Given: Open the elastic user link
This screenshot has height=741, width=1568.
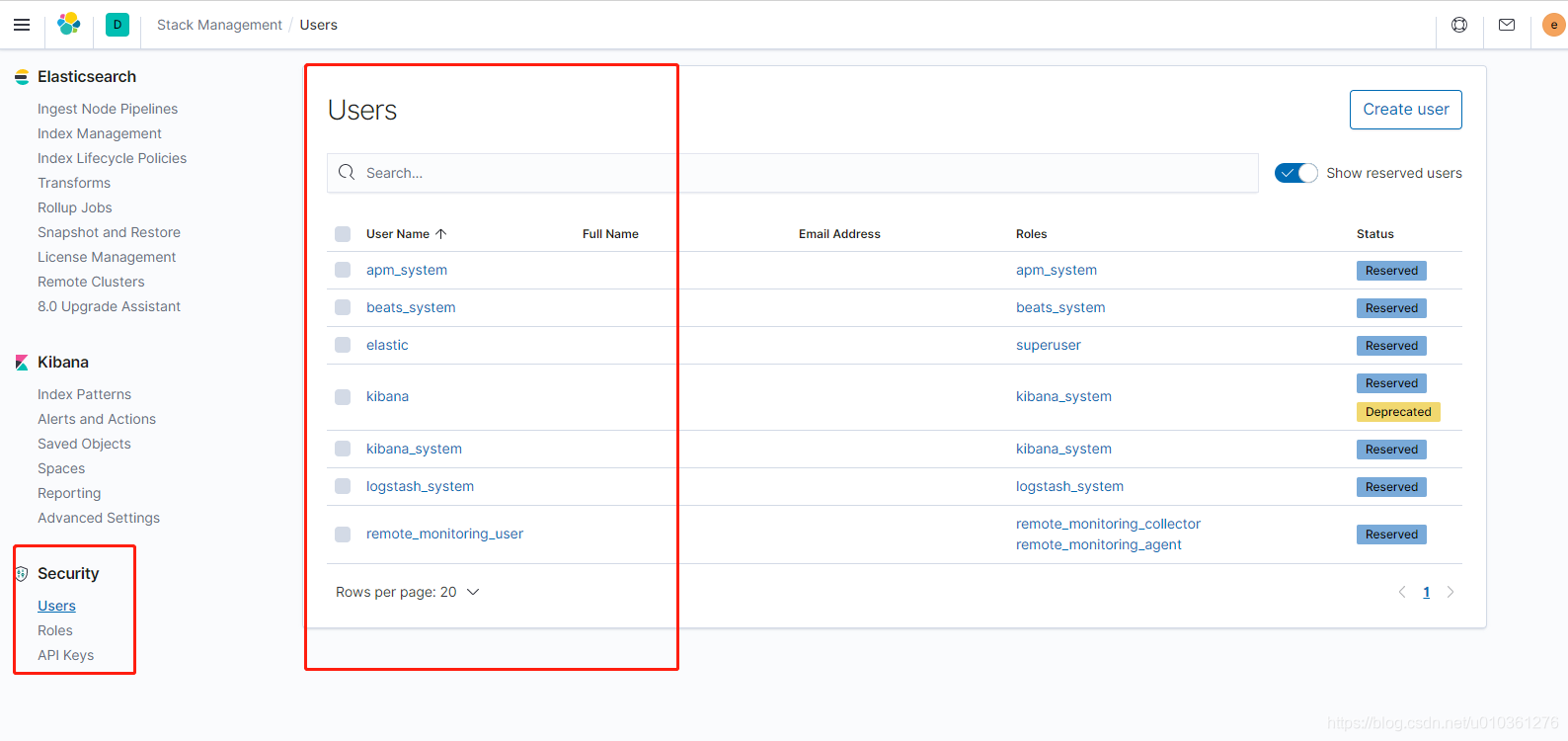Looking at the screenshot, I should point(387,345).
